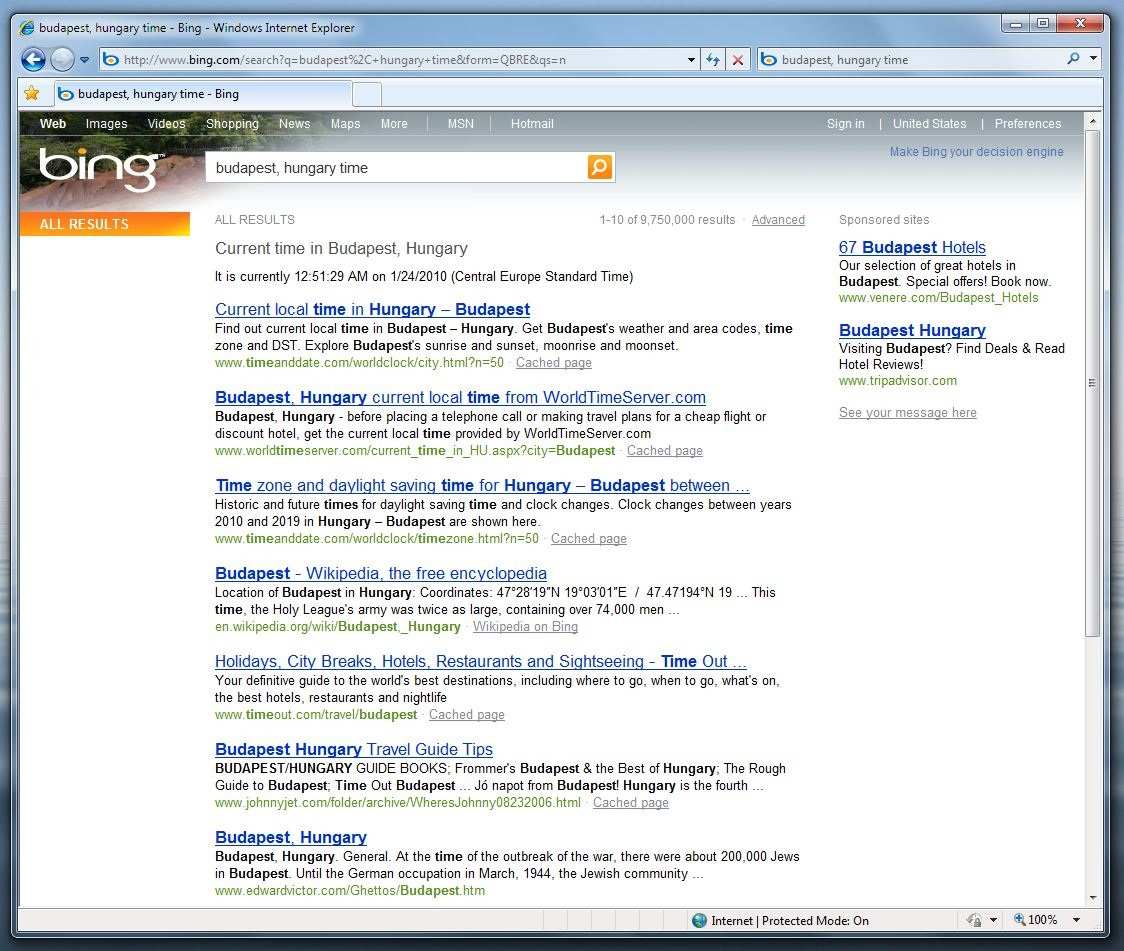Click the Bing page search input box
This screenshot has width=1124, height=951.
pyautogui.click(x=396, y=168)
